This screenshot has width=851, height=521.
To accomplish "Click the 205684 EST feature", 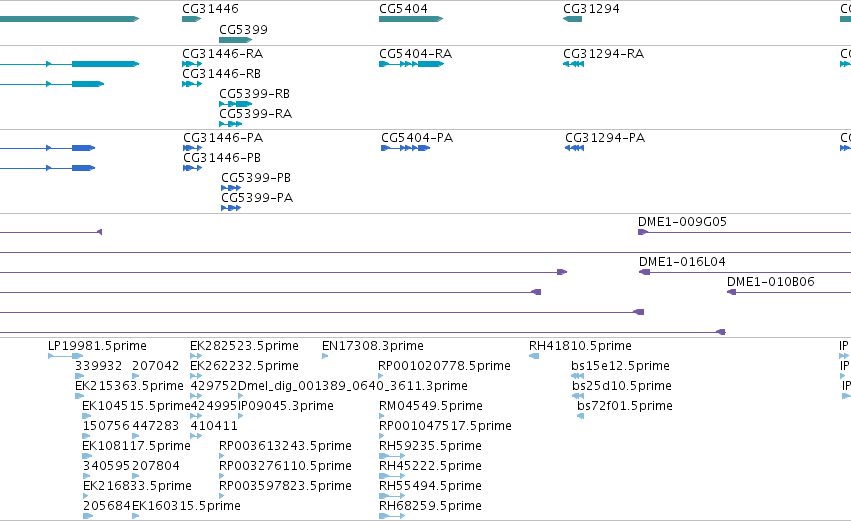I will 88,517.
